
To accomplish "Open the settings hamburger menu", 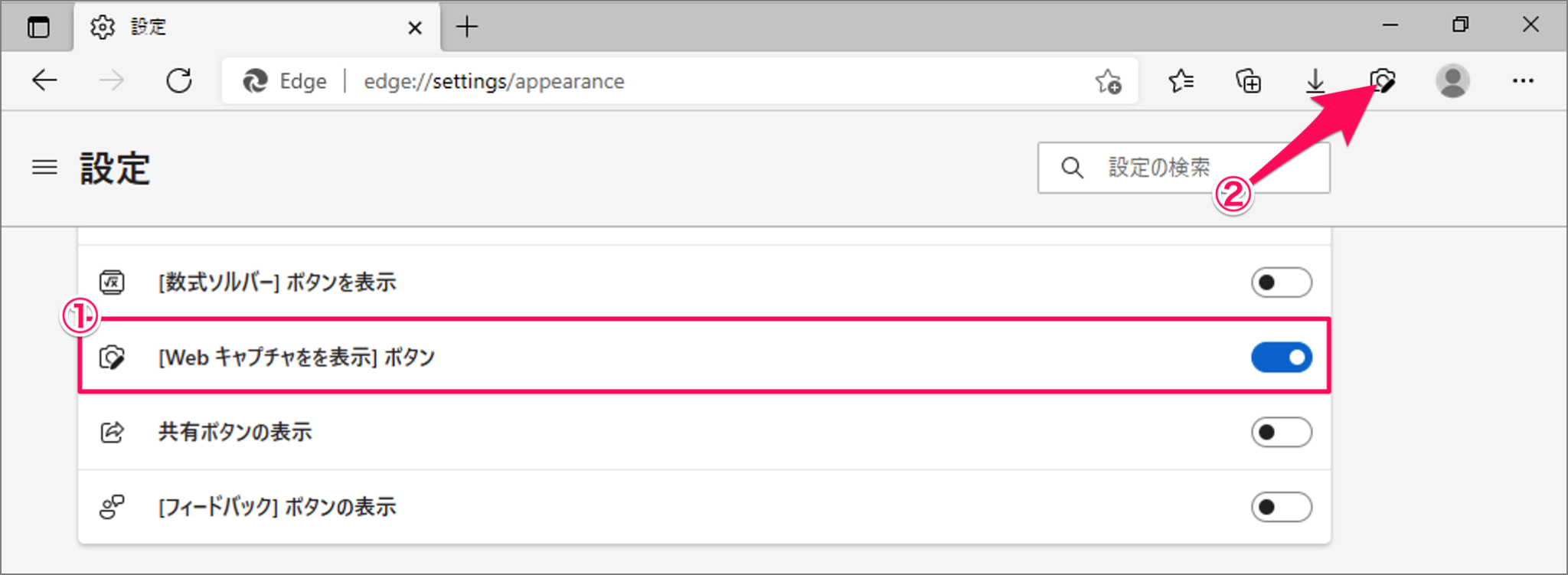I will coord(44,167).
